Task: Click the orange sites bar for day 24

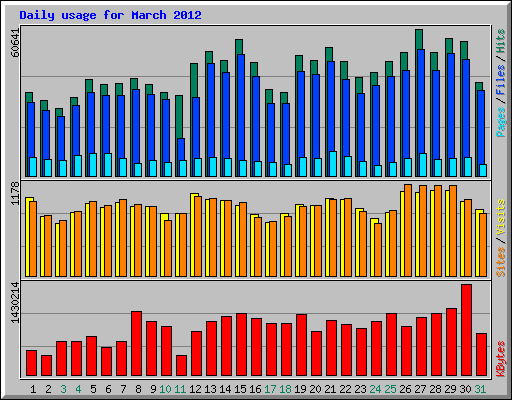Action: 378,250
